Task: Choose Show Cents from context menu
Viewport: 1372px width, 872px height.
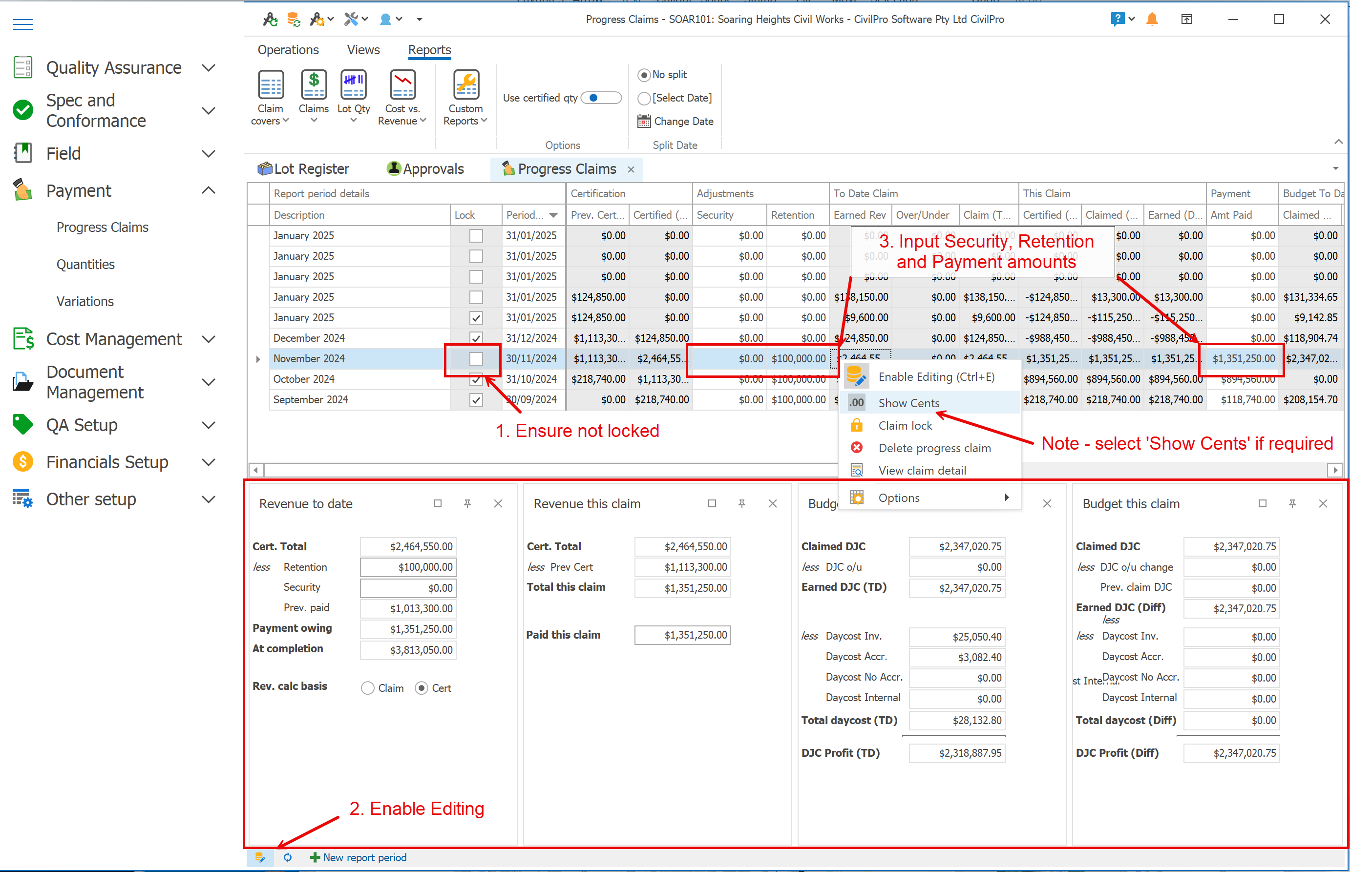Action: [x=930, y=403]
